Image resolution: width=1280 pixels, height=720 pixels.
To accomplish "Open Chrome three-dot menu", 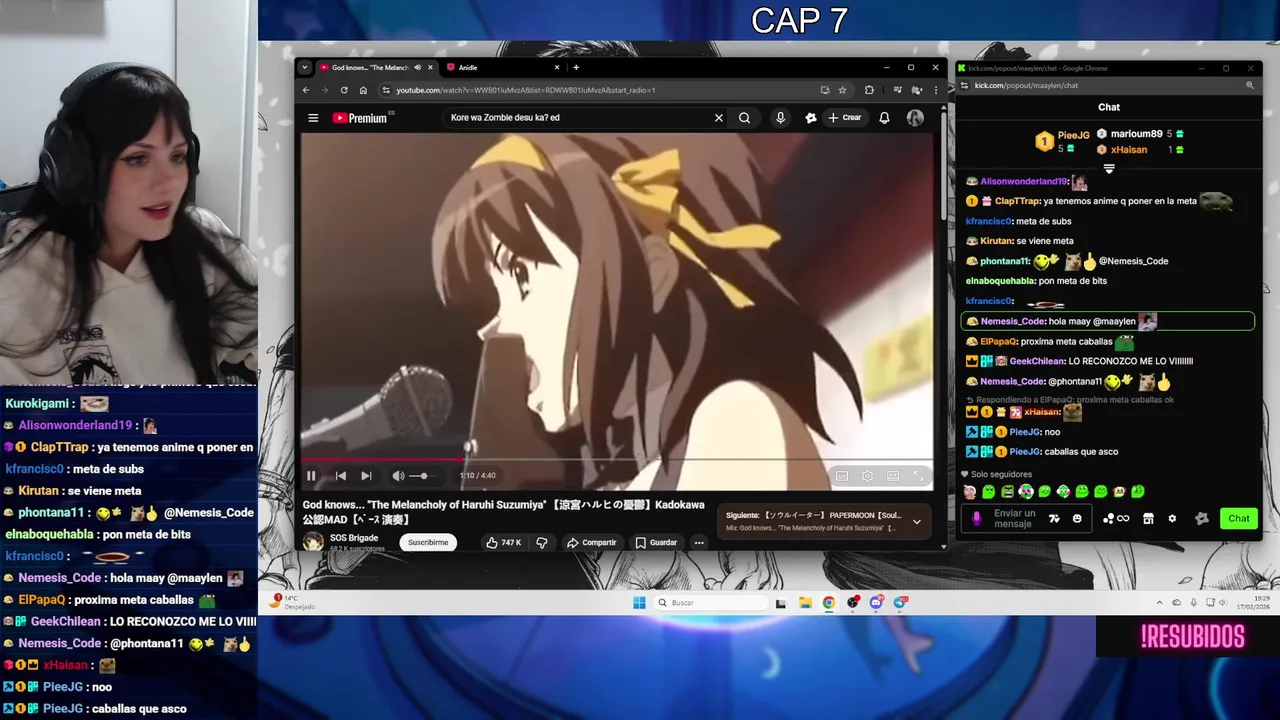I will click(936, 90).
